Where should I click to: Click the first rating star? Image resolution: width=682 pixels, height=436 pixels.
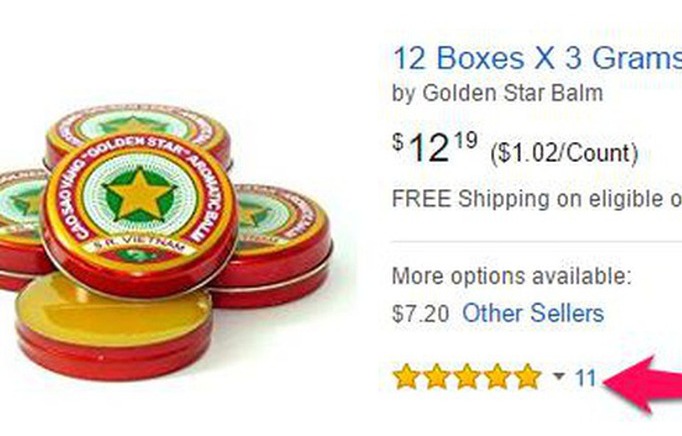(406, 376)
